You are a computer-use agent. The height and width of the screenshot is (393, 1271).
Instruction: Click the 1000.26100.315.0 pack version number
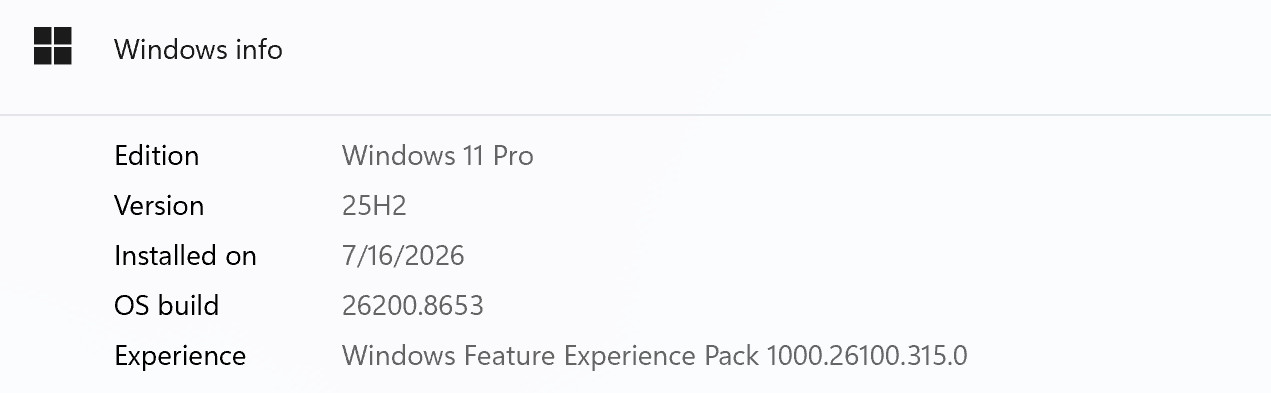pyautogui.click(x=866, y=356)
